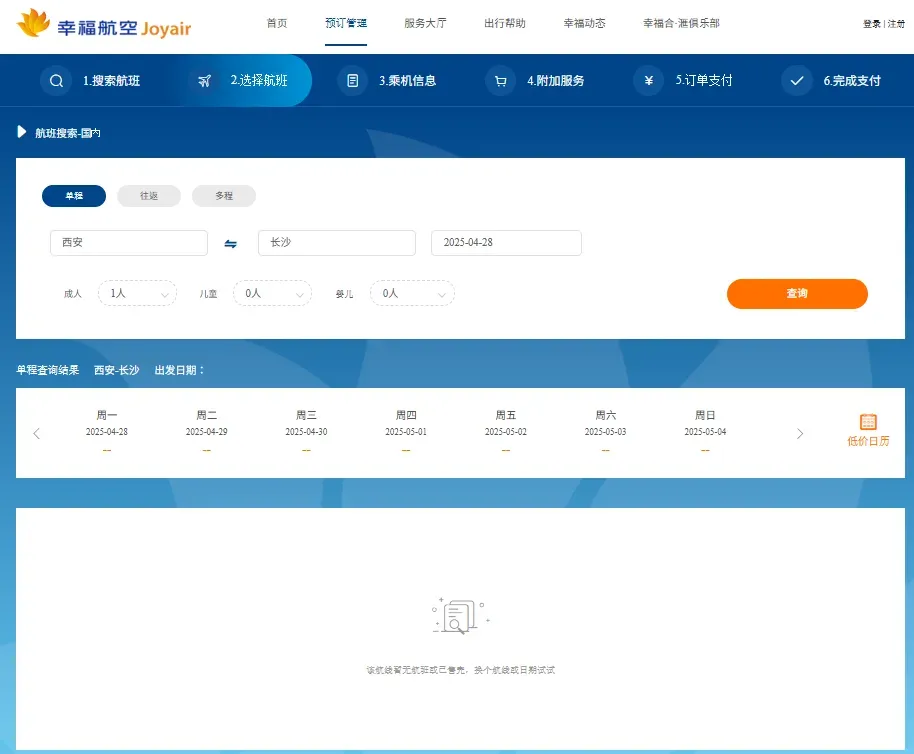The width and height of the screenshot is (914, 754).
Task: Open the 幸福合·滙俱乐部 menu item
Action: [681, 23]
